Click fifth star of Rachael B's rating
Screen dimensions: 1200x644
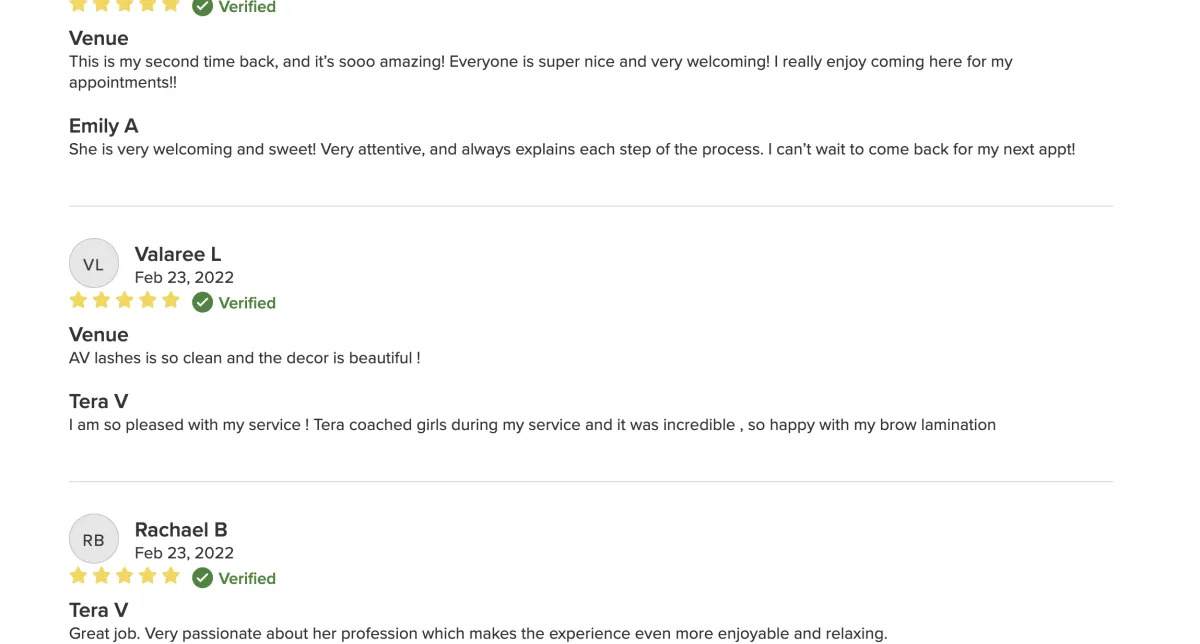(x=171, y=576)
